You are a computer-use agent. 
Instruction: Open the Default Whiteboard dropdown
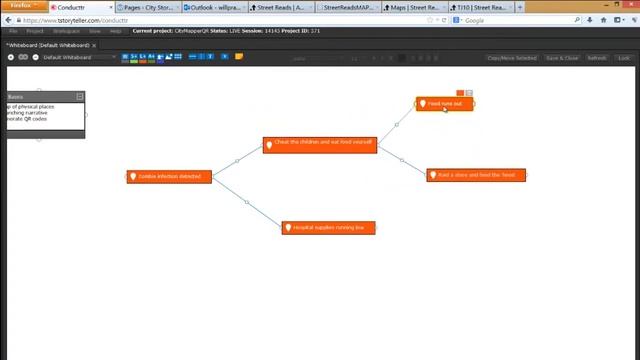79,57
